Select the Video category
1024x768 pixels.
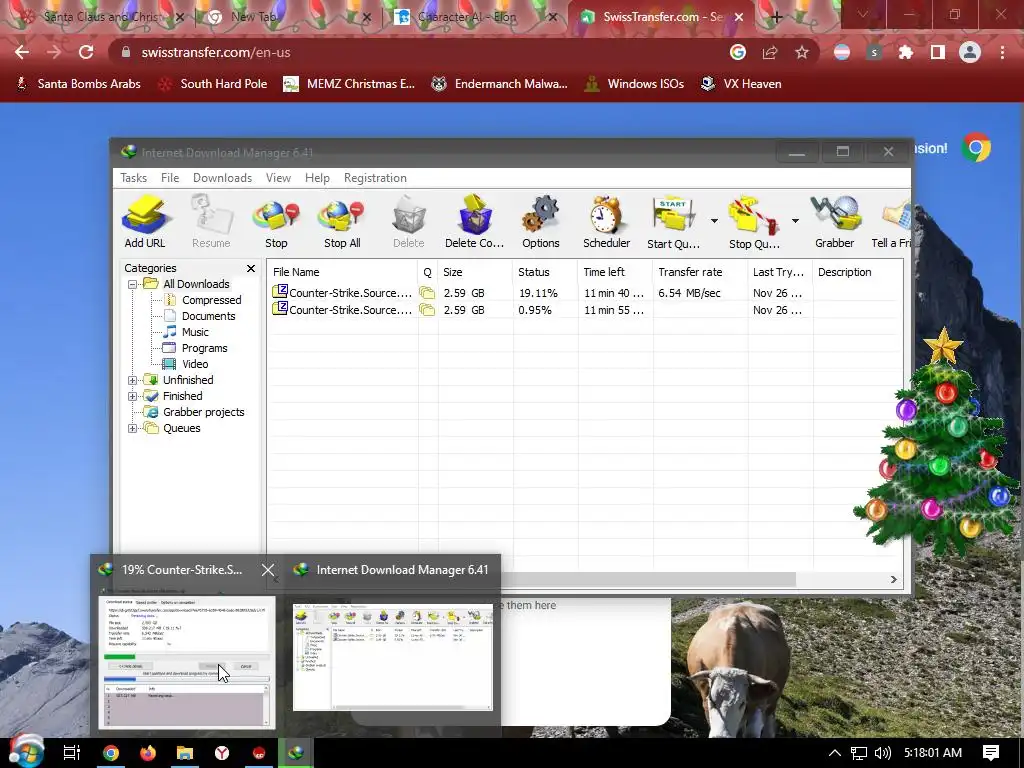(x=195, y=364)
